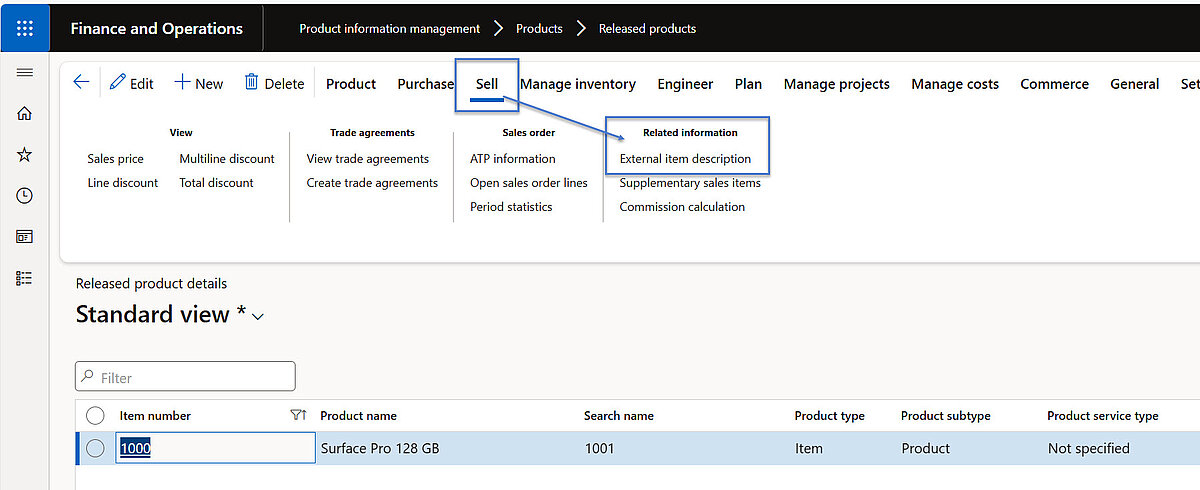The image size is (1200, 490).
Task: Open Favorites star icon in sidebar
Action: [x=25, y=155]
